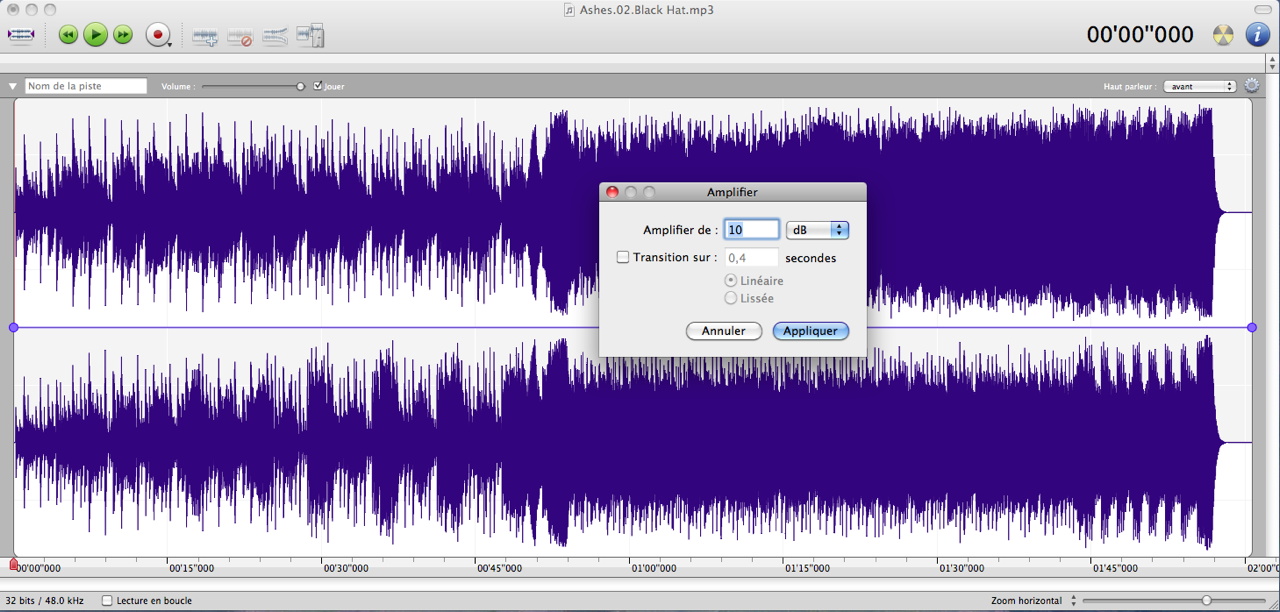Close the Amplifier dialog with red button

point(613,192)
